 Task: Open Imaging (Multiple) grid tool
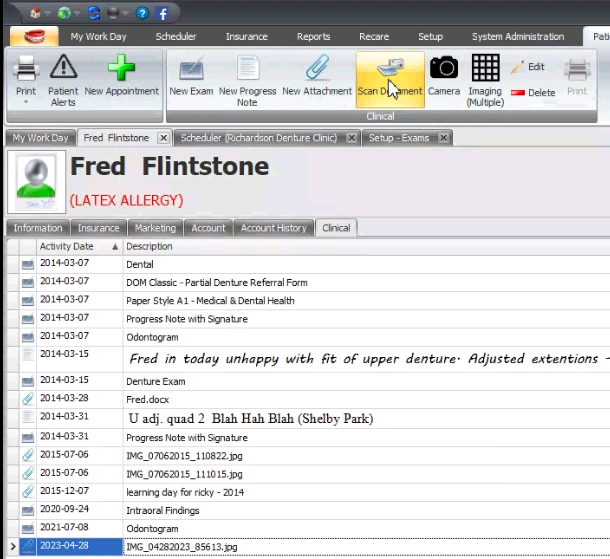pos(485,80)
